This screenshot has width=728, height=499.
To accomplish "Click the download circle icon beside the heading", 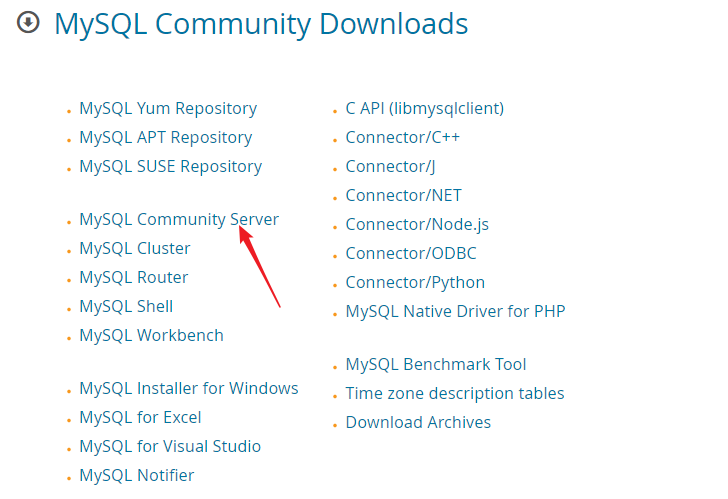I will pyautogui.click(x=28, y=22).
